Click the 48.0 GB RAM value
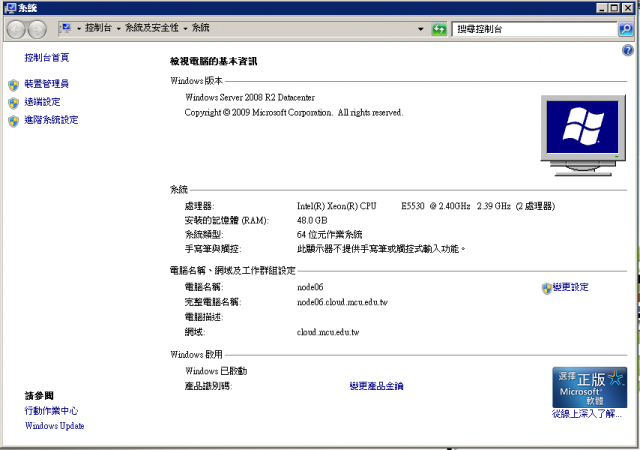640x450 pixels. [x=312, y=221]
